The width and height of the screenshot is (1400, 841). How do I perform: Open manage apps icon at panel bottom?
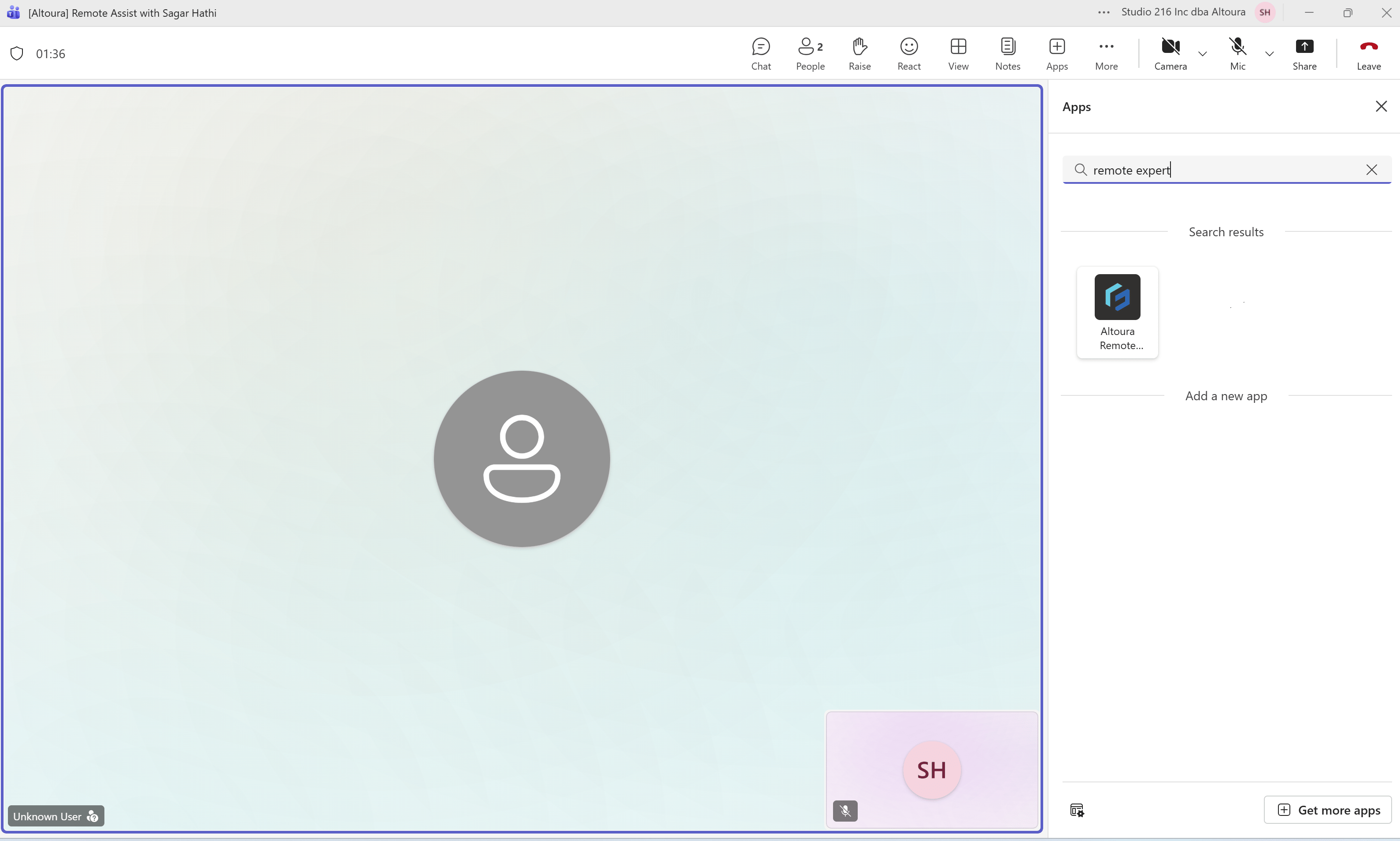[1077, 810]
